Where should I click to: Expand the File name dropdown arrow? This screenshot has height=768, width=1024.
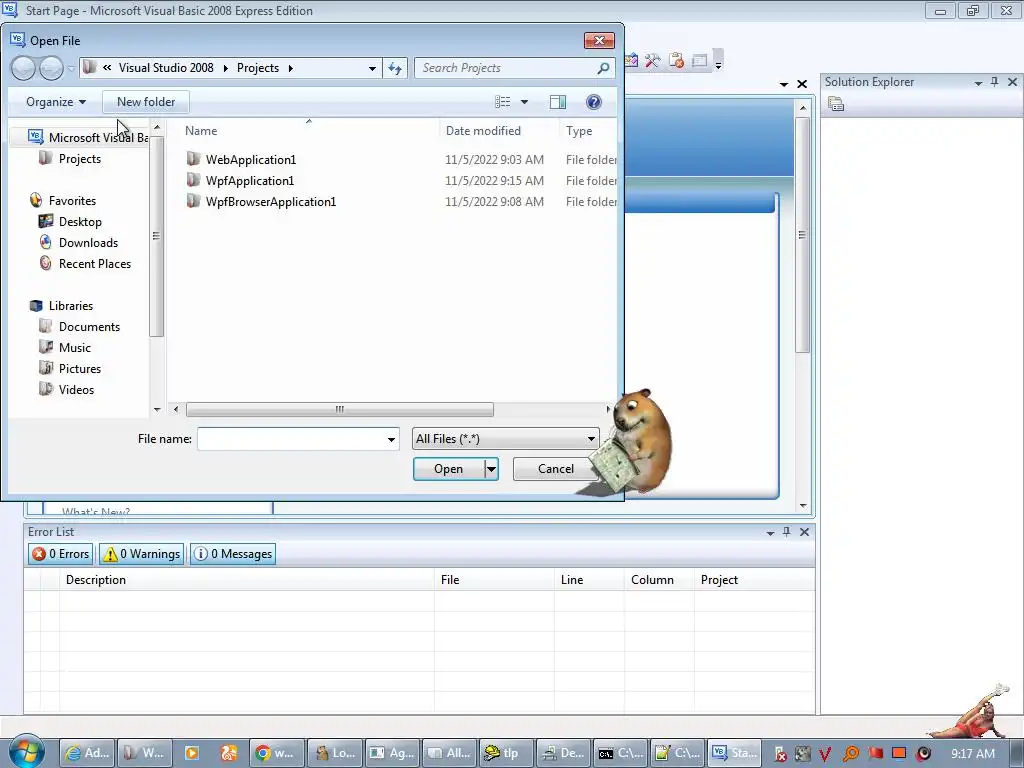[391, 439]
